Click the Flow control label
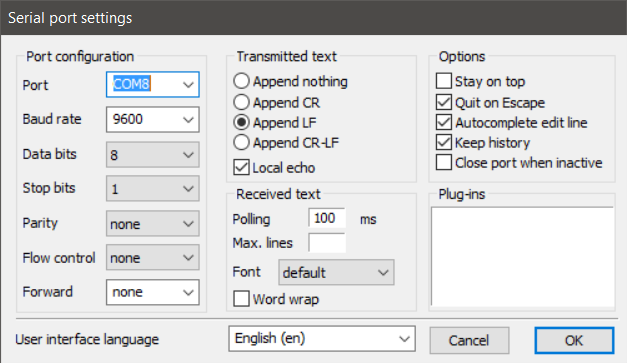The width and height of the screenshot is (627, 363). coord(59,258)
